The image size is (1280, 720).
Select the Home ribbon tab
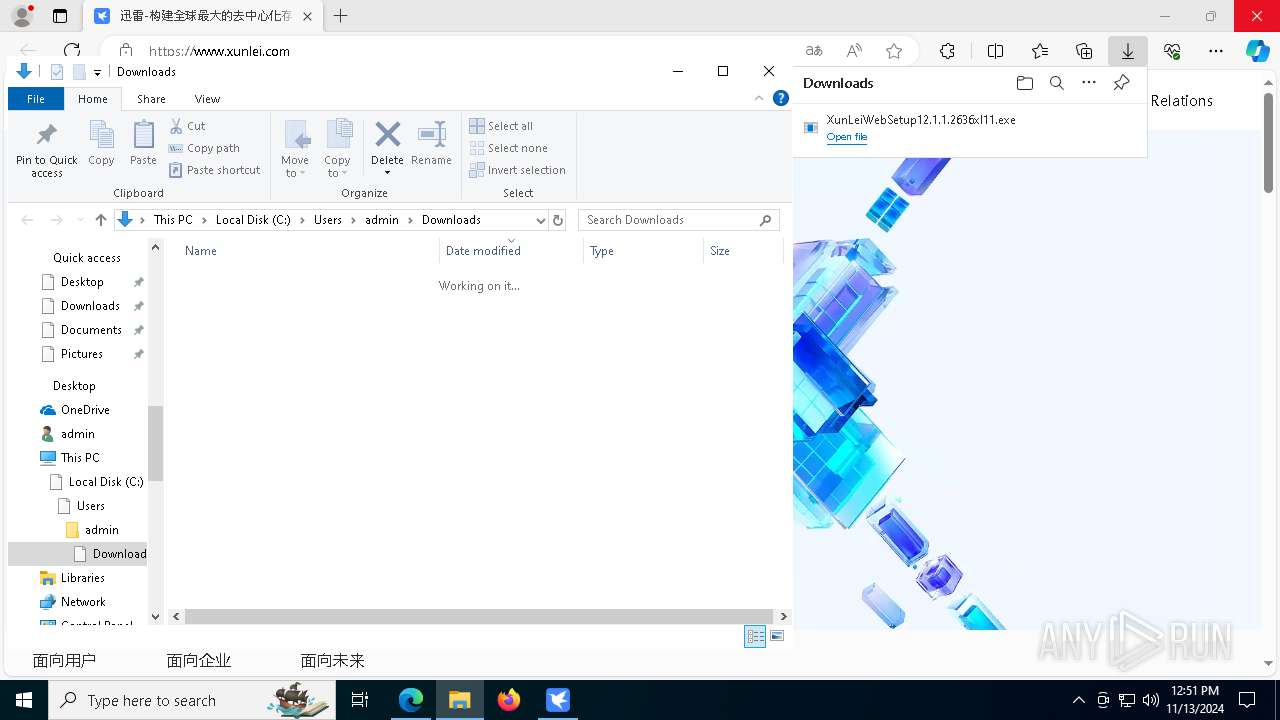click(x=93, y=99)
